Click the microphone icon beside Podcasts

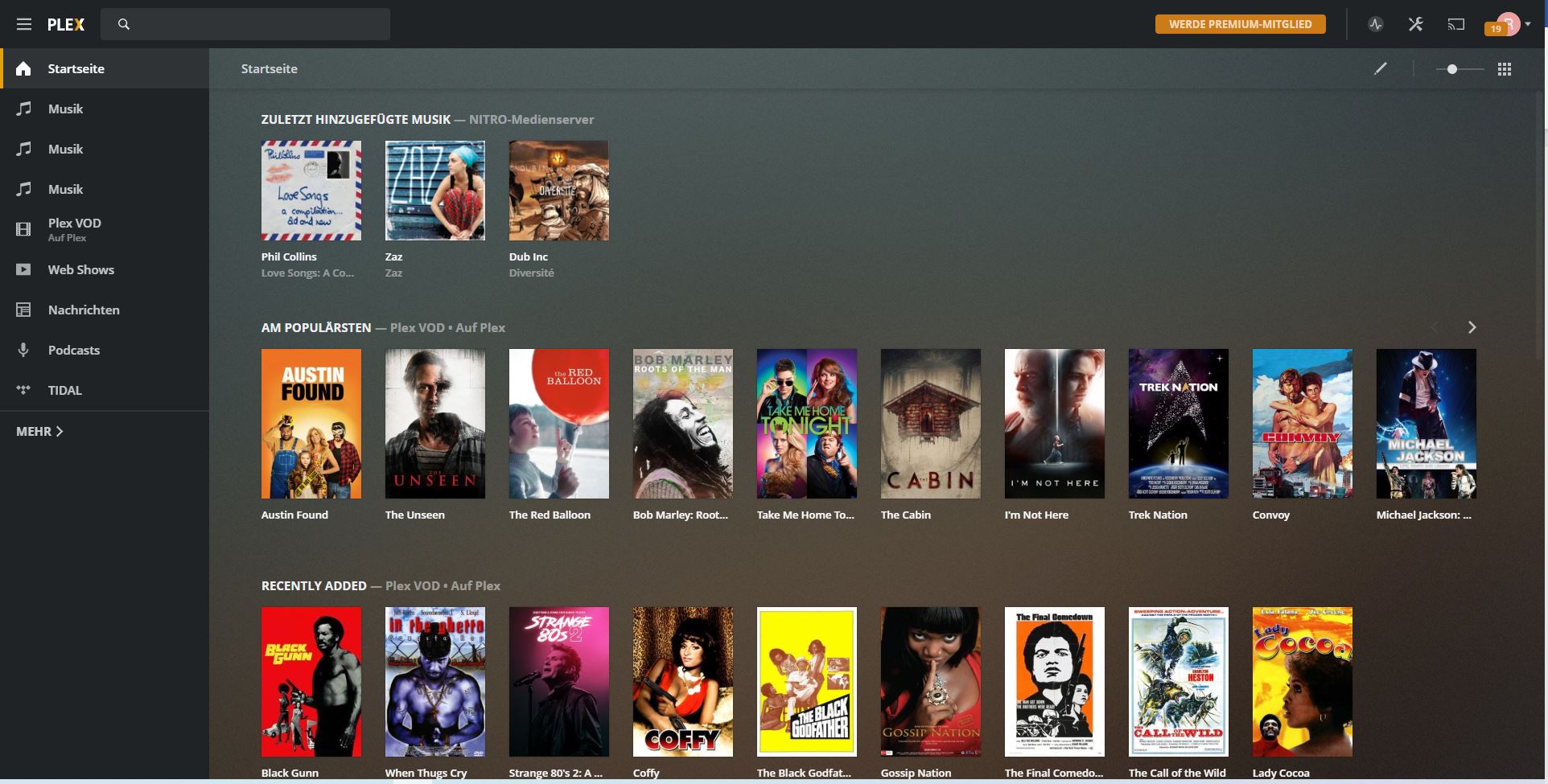coord(23,350)
